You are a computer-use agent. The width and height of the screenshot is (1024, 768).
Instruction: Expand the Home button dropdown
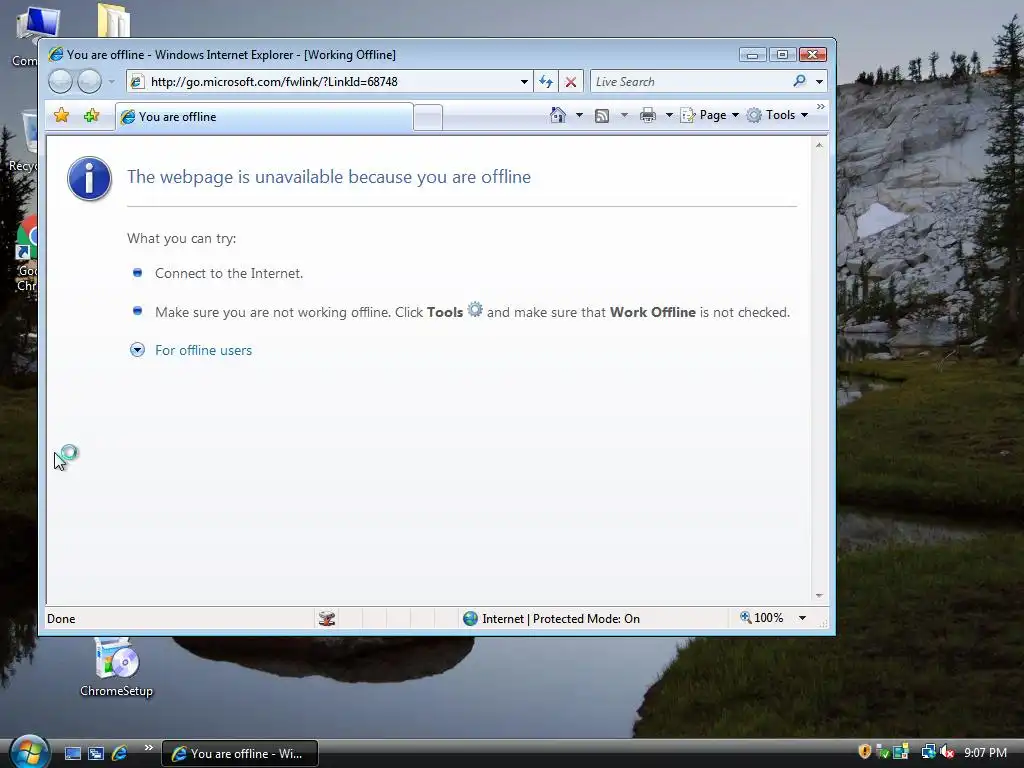[579, 115]
